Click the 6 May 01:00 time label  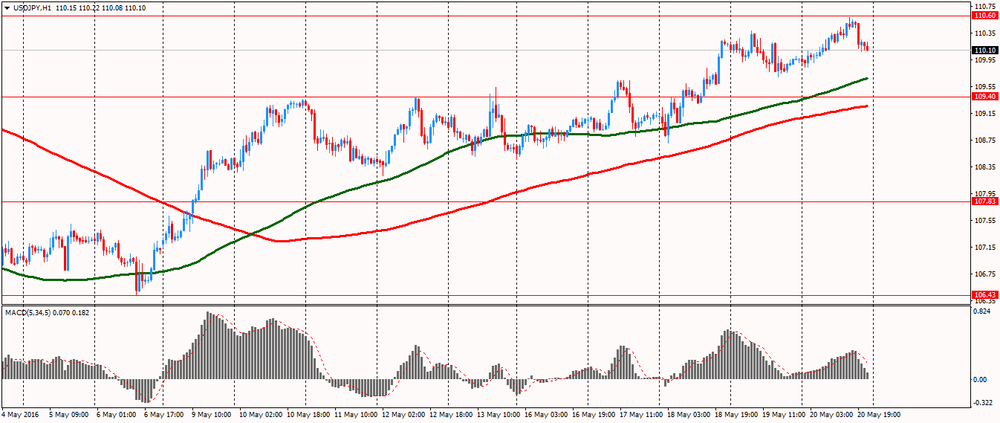point(115,414)
